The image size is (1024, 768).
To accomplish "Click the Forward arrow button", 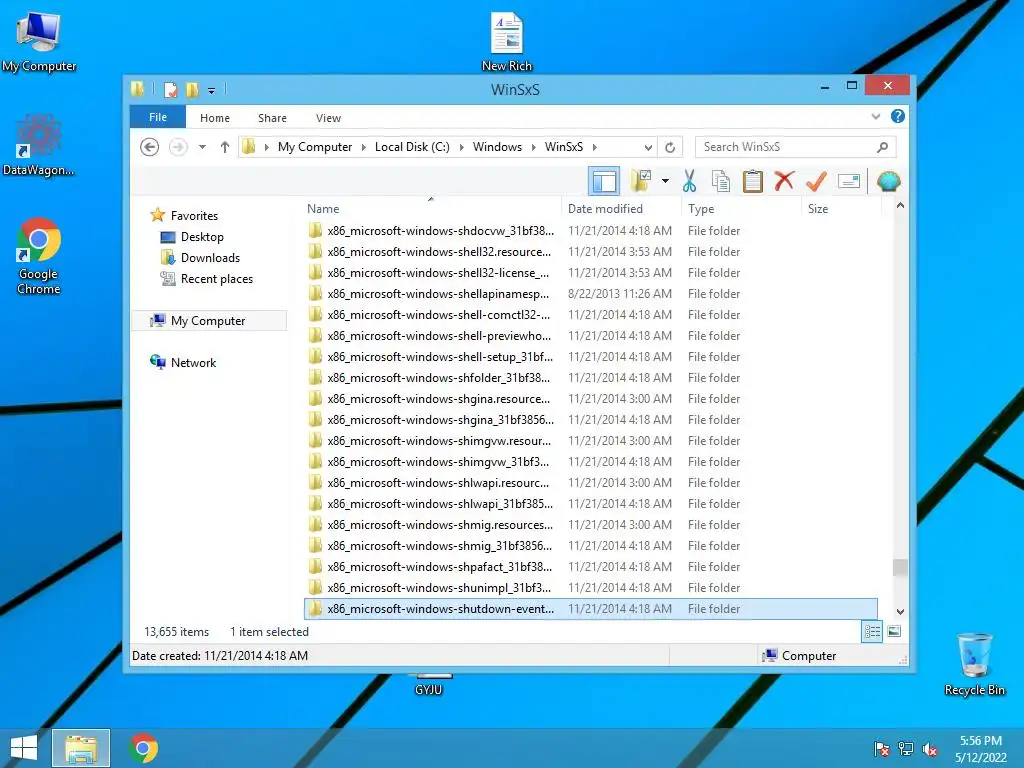I will tap(178, 147).
